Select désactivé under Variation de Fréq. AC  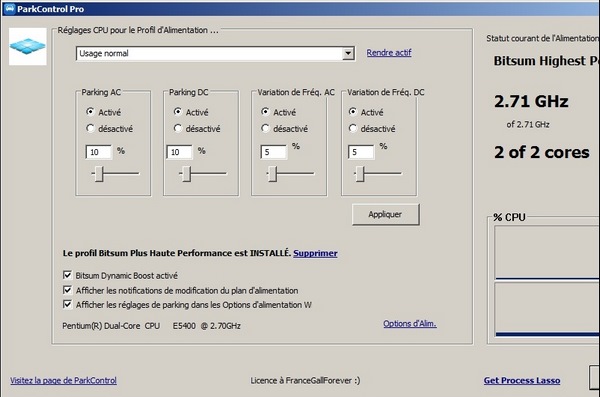point(265,128)
